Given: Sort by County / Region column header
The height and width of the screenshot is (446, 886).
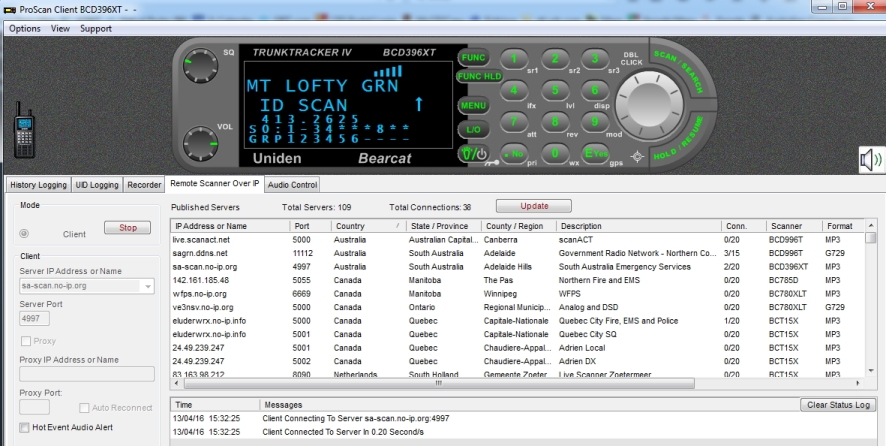Looking at the screenshot, I should point(519,226).
